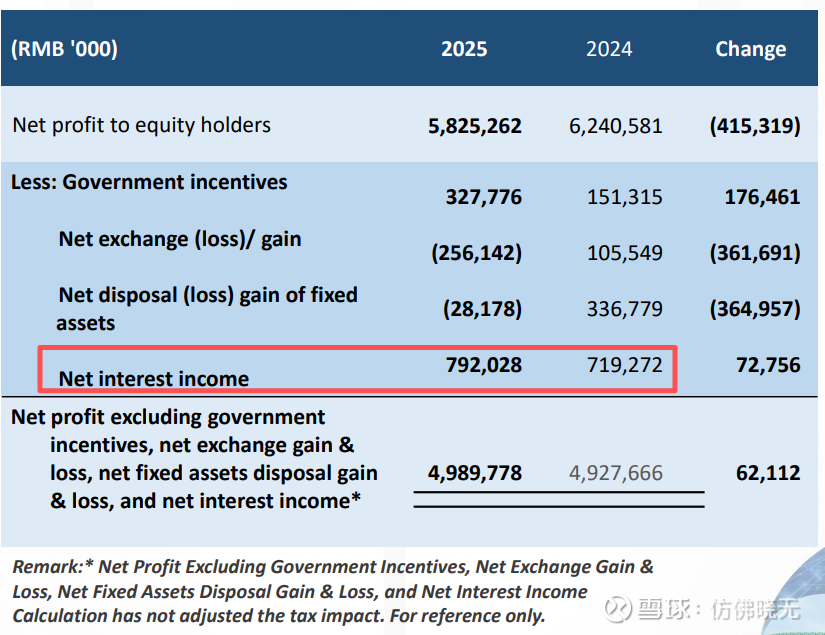Click the "Net interest income" label

[154, 379]
